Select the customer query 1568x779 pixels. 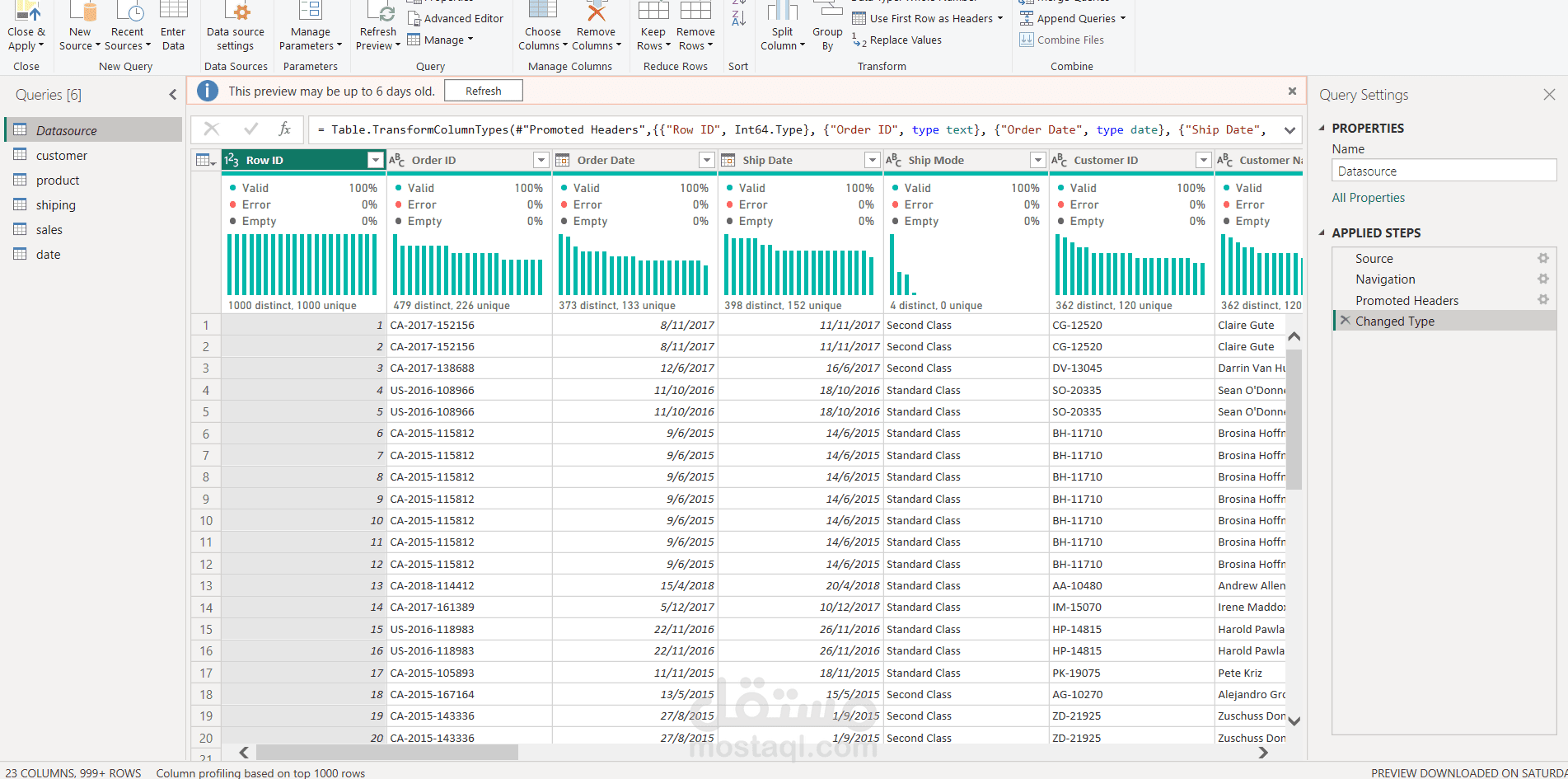(61, 156)
